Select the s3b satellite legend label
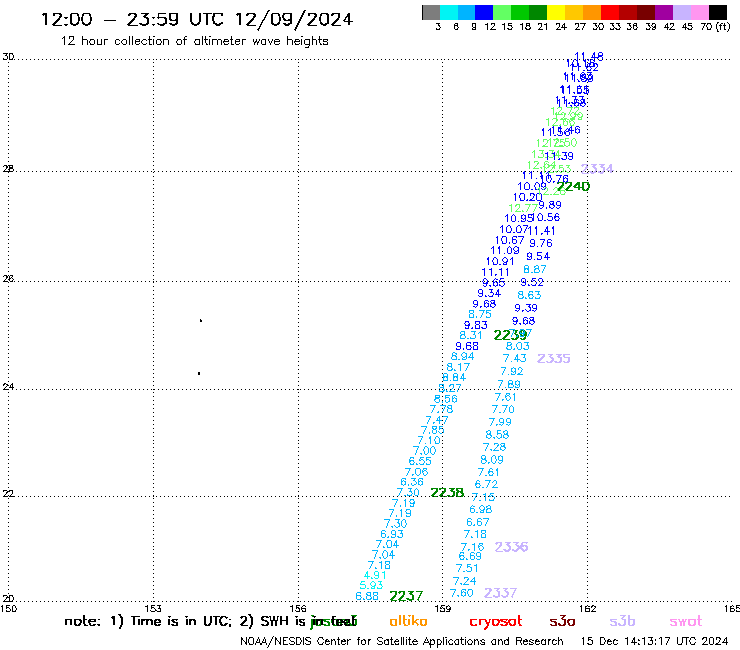 [622, 621]
